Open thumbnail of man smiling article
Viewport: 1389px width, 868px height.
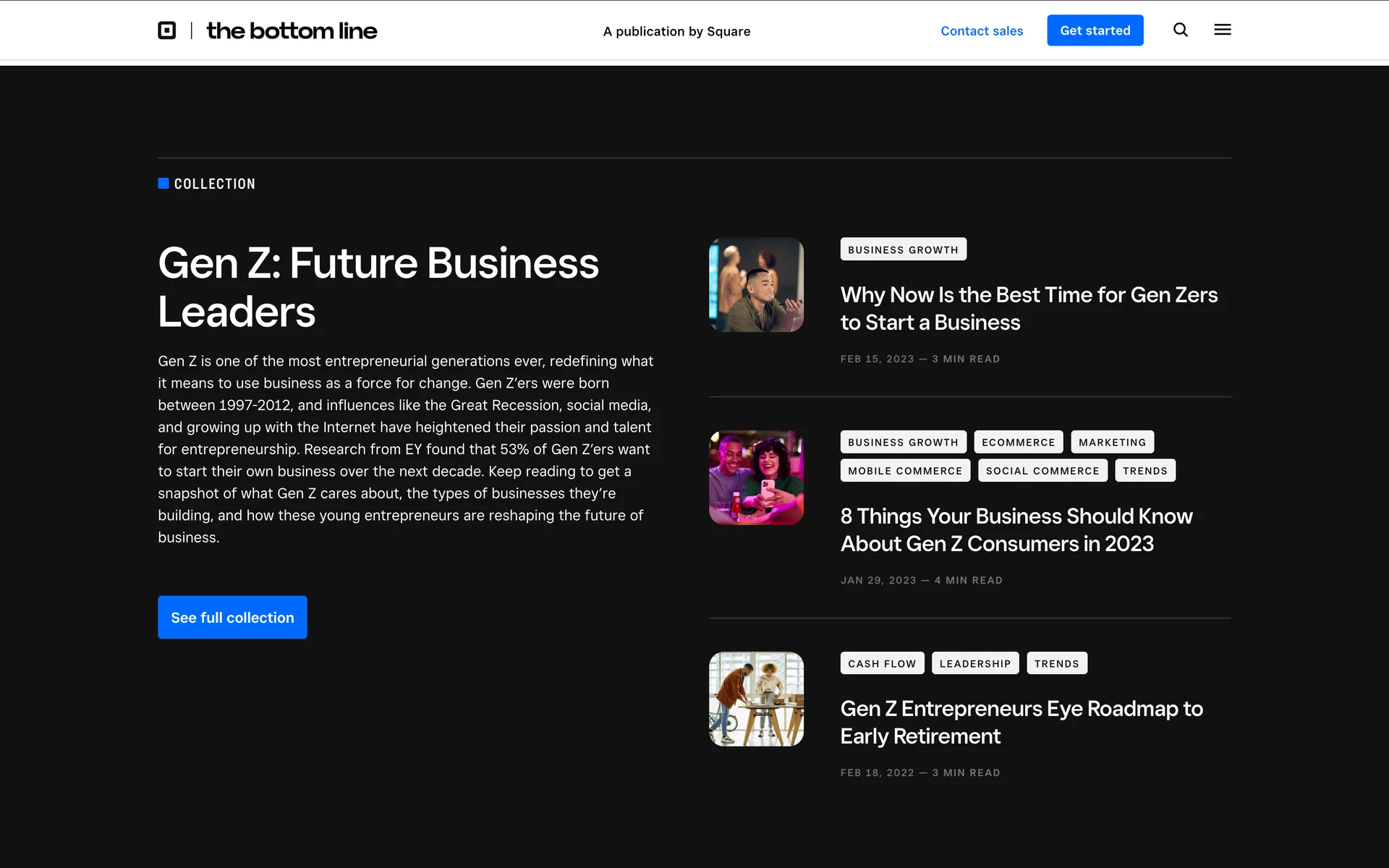(756, 285)
